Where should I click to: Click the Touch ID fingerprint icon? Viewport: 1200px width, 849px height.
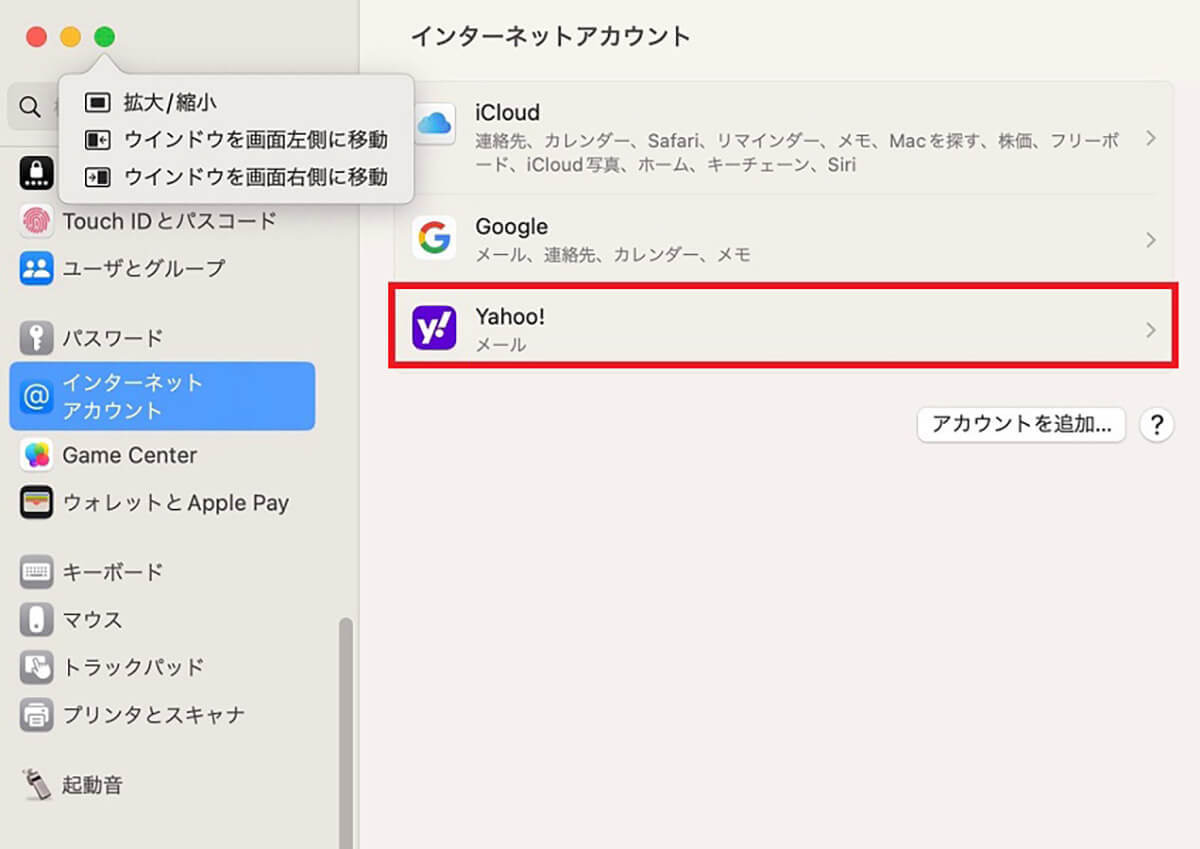tap(36, 221)
